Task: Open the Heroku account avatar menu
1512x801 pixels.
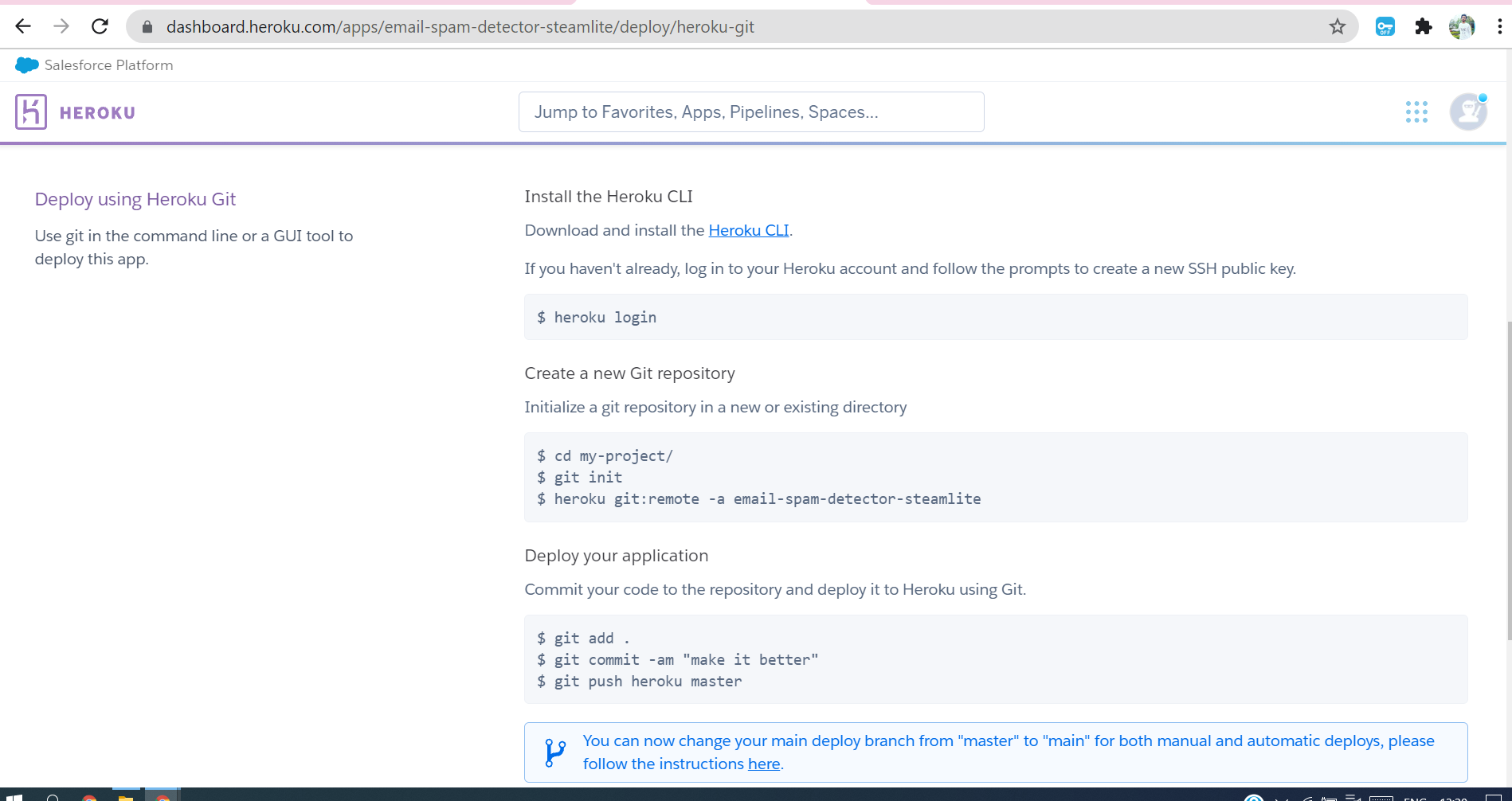Action: click(x=1467, y=111)
